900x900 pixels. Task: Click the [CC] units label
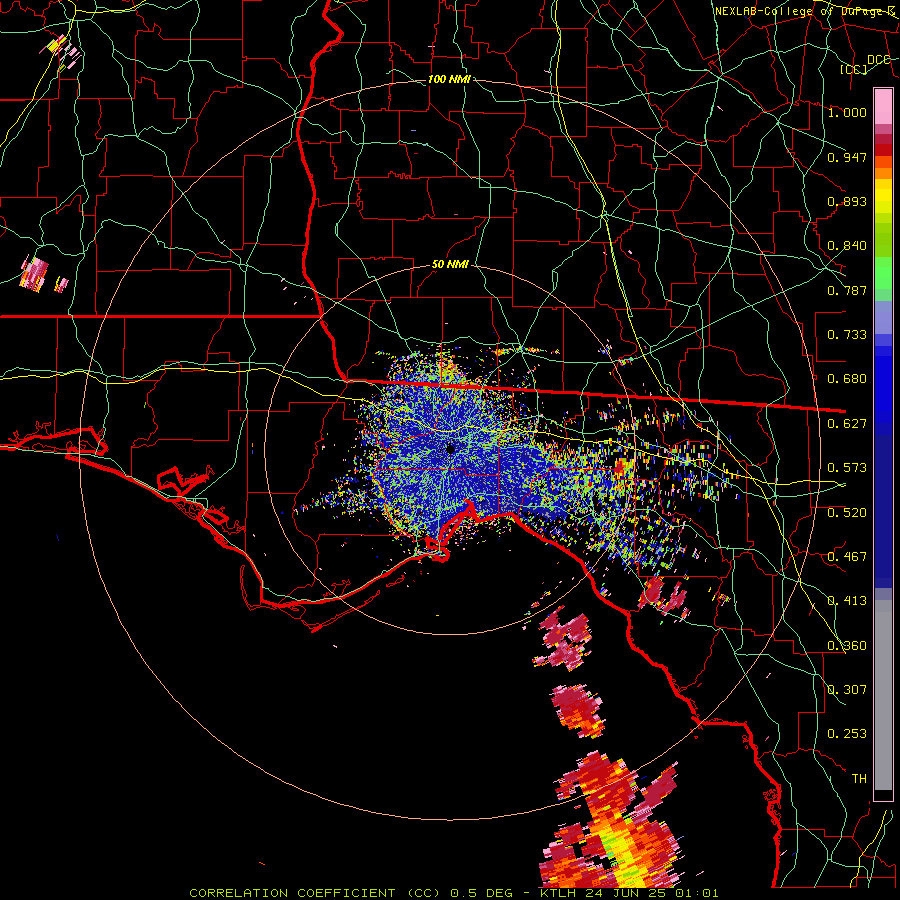coord(854,69)
